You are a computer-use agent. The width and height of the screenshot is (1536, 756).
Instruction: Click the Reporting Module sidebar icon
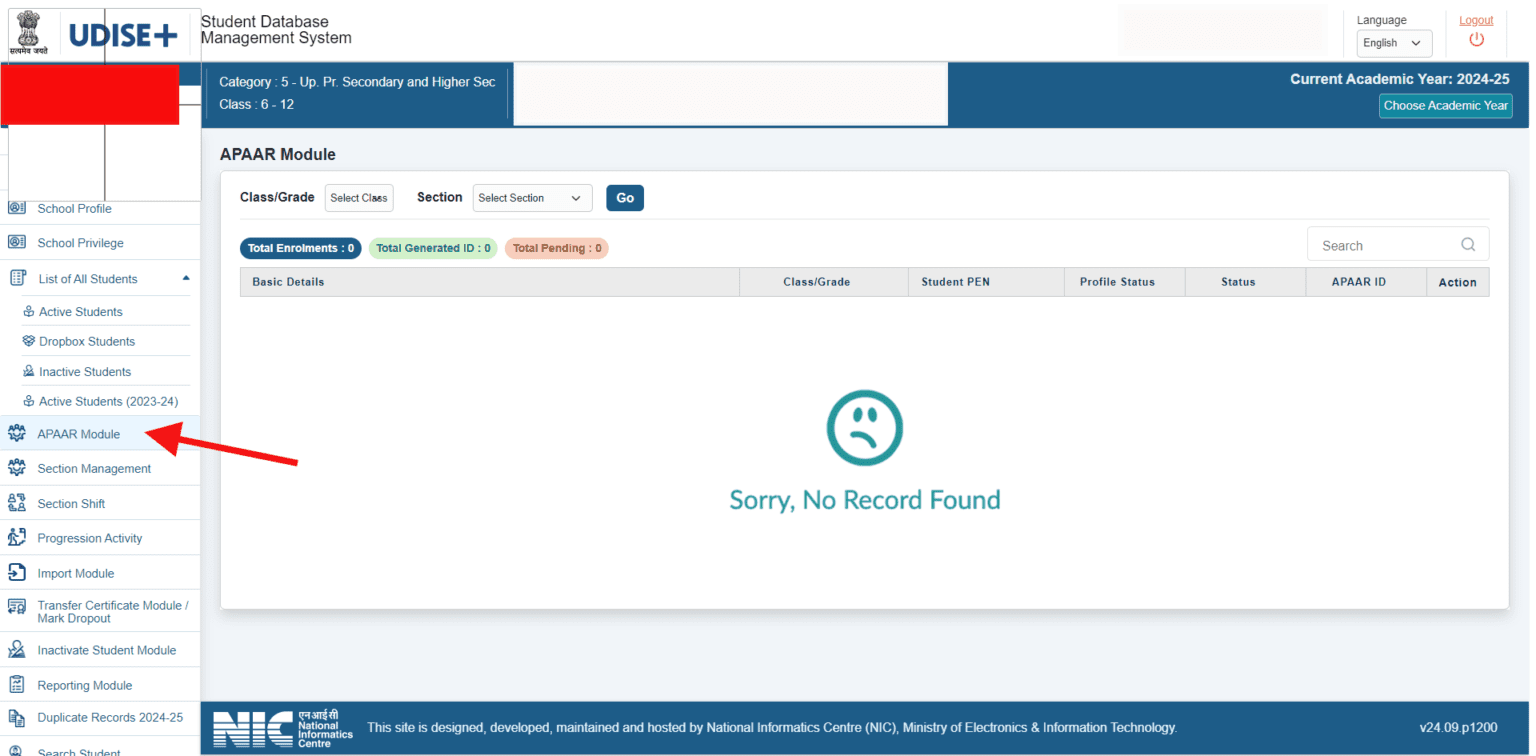[16, 685]
